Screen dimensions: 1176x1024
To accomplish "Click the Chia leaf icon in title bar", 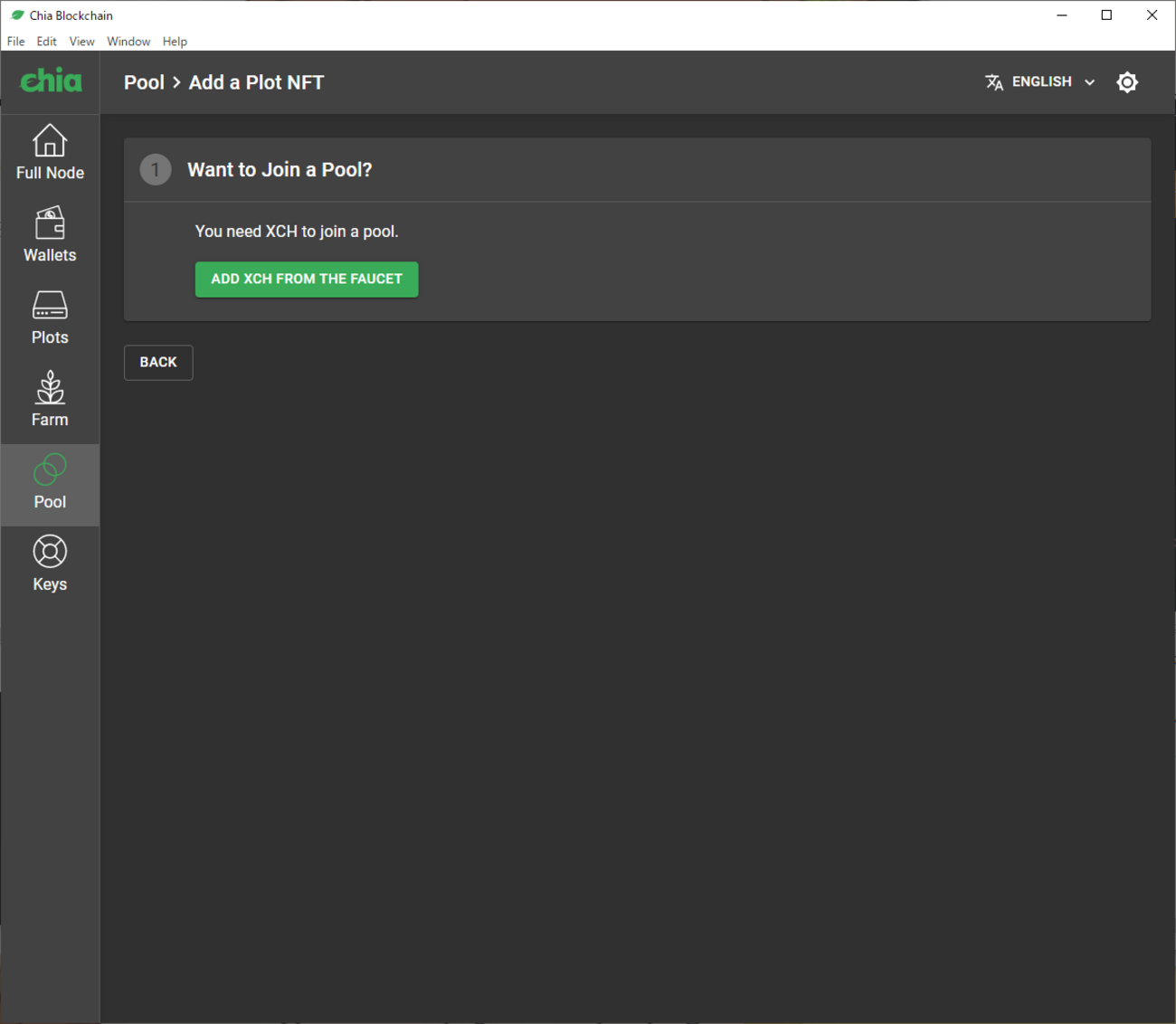I will tap(17, 15).
